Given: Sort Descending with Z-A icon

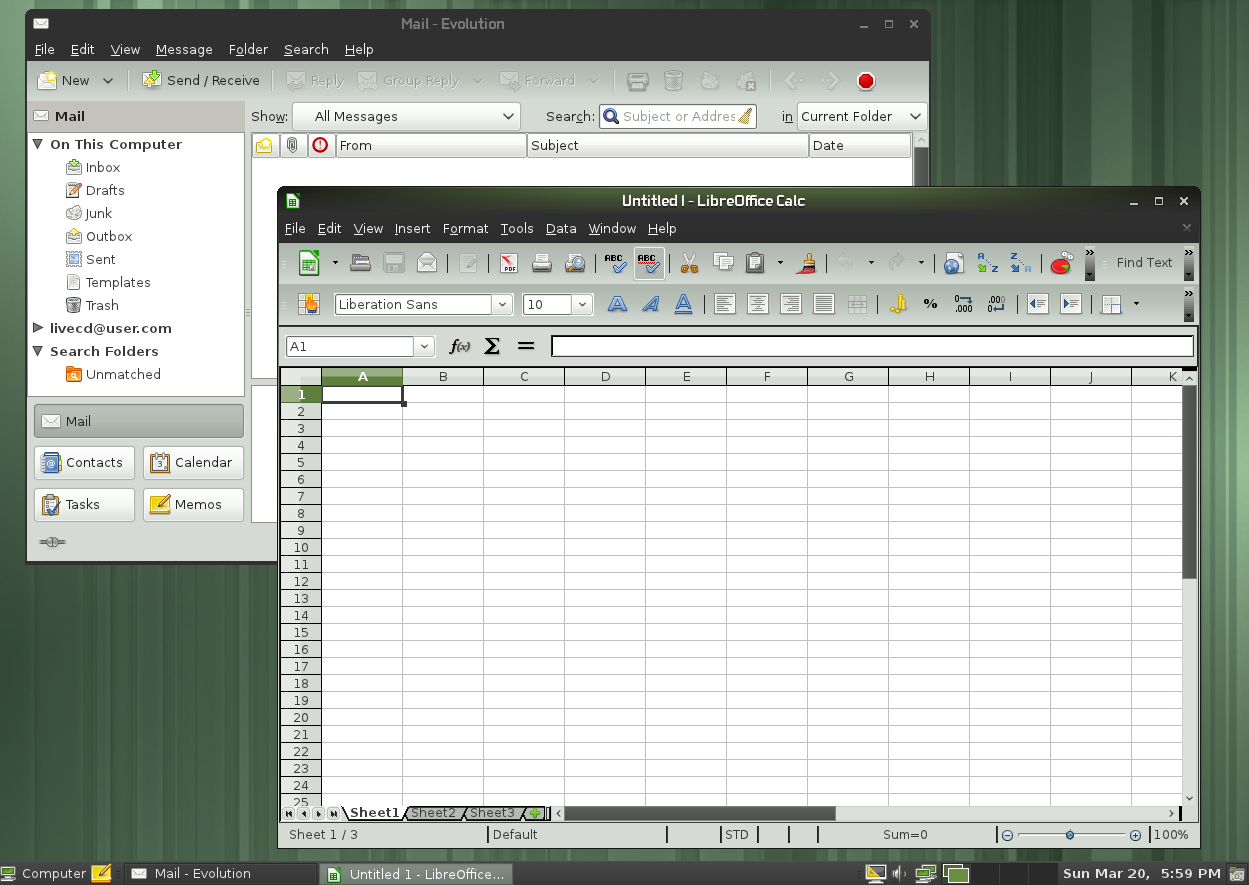Looking at the screenshot, I should (x=1020, y=263).
